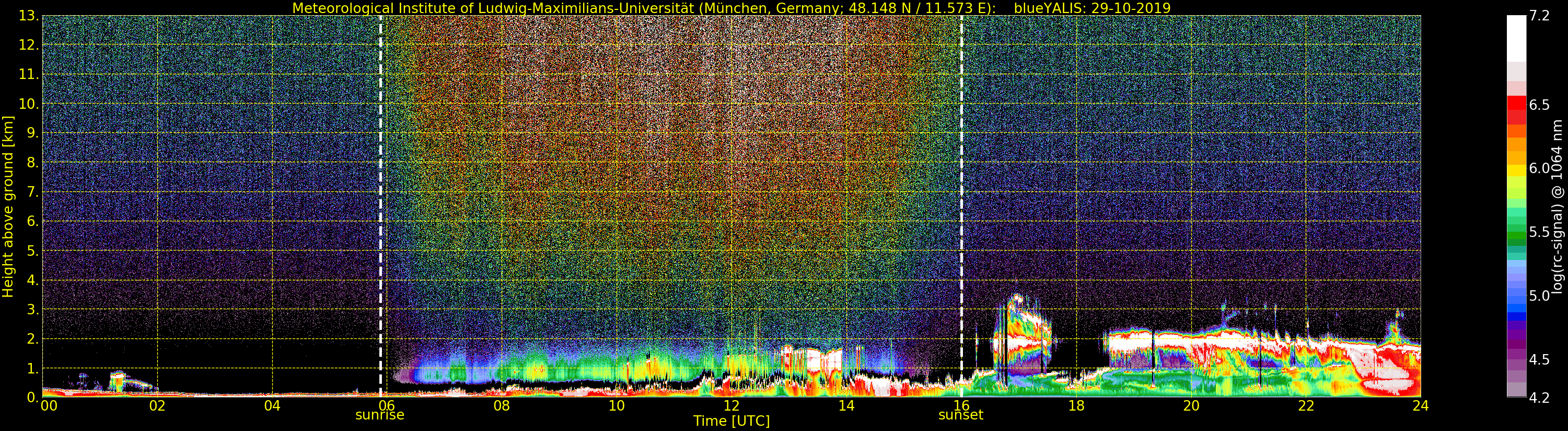Click the '18' time axis tick label
Viewport: 1568px width, 431px height.
[x=1076, y=405]
